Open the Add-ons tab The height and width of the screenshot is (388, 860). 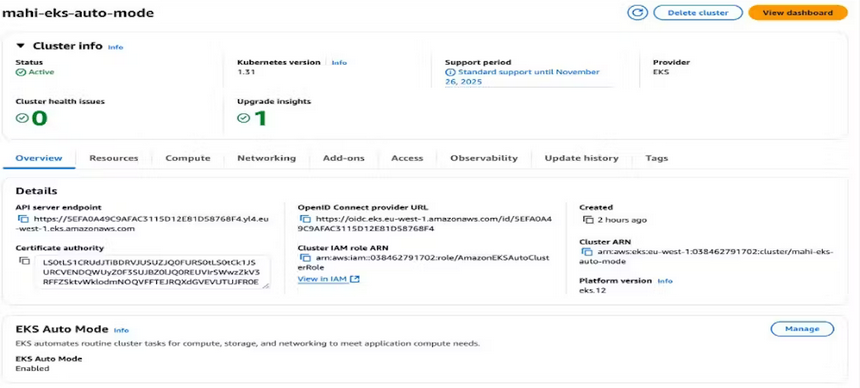(343, 158)
